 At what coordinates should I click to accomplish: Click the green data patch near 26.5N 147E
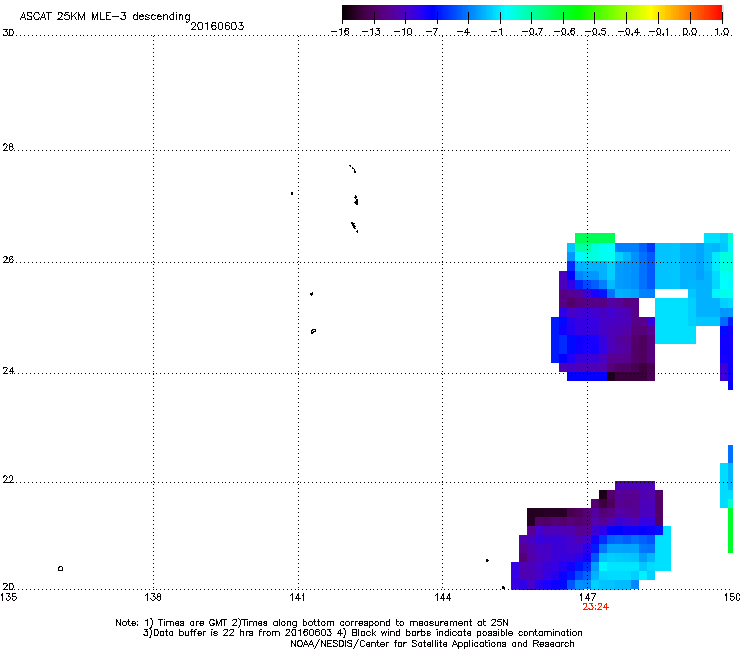coord(595,238)
